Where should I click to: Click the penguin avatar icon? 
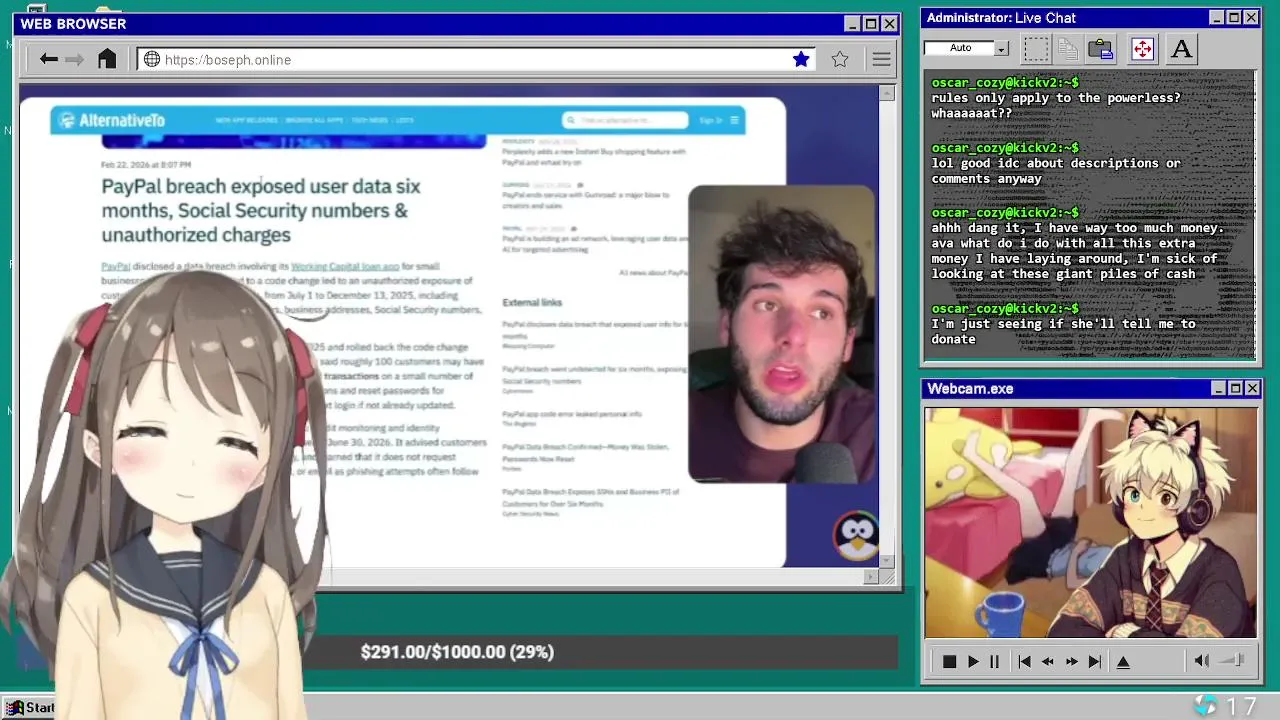[x=856, y=537]
